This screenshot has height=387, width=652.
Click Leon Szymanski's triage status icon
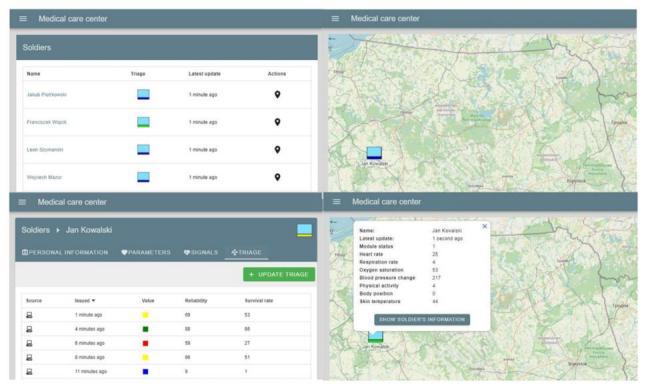click(143, 150)
